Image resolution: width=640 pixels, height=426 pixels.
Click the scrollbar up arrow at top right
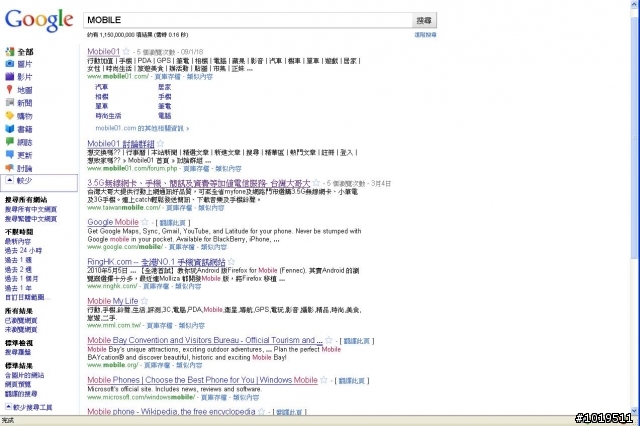pos(634,3)
